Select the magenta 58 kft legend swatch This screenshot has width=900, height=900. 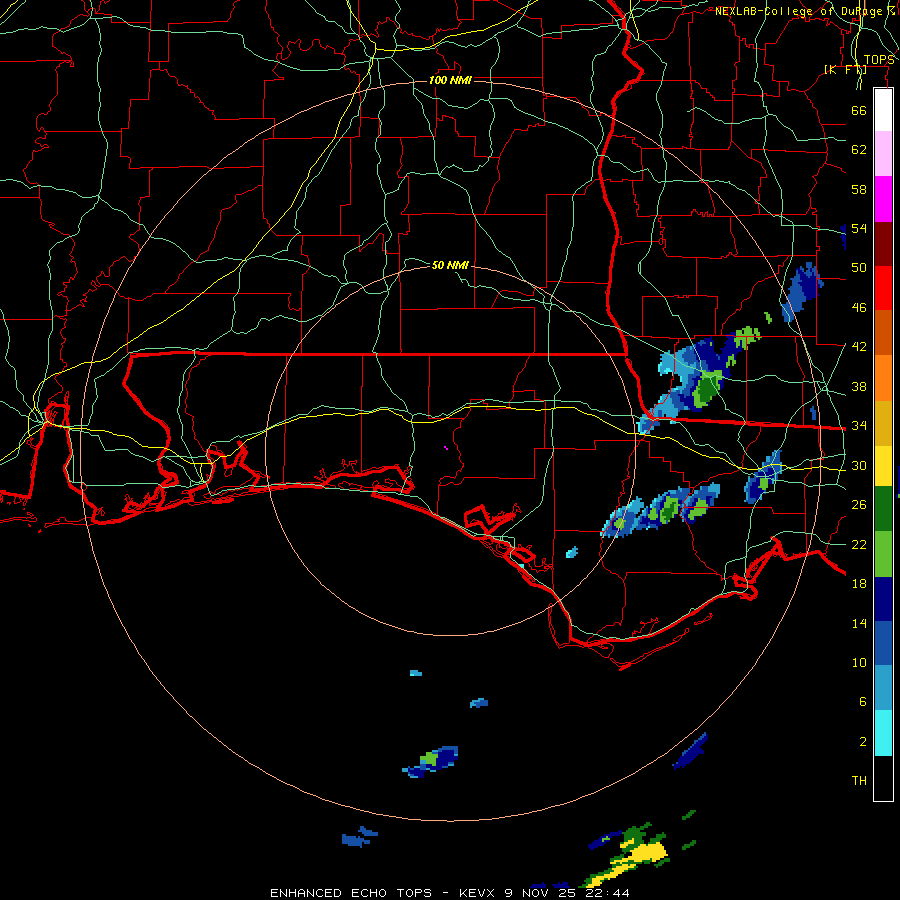point(883,199)
